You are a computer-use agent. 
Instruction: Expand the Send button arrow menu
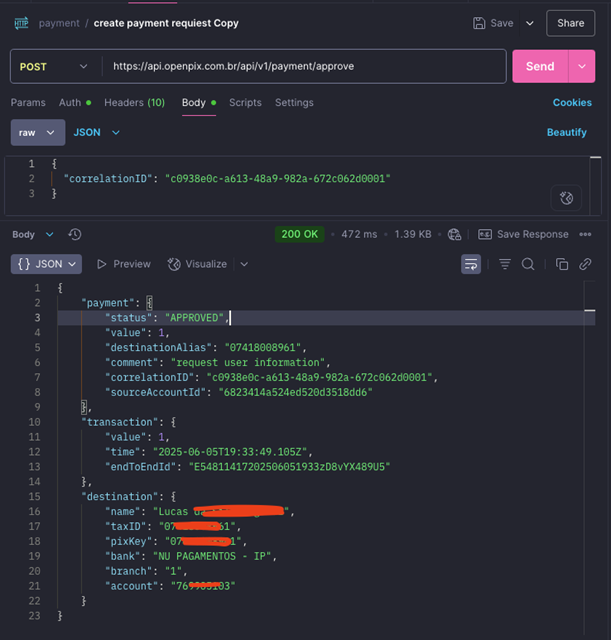[582, 67]
